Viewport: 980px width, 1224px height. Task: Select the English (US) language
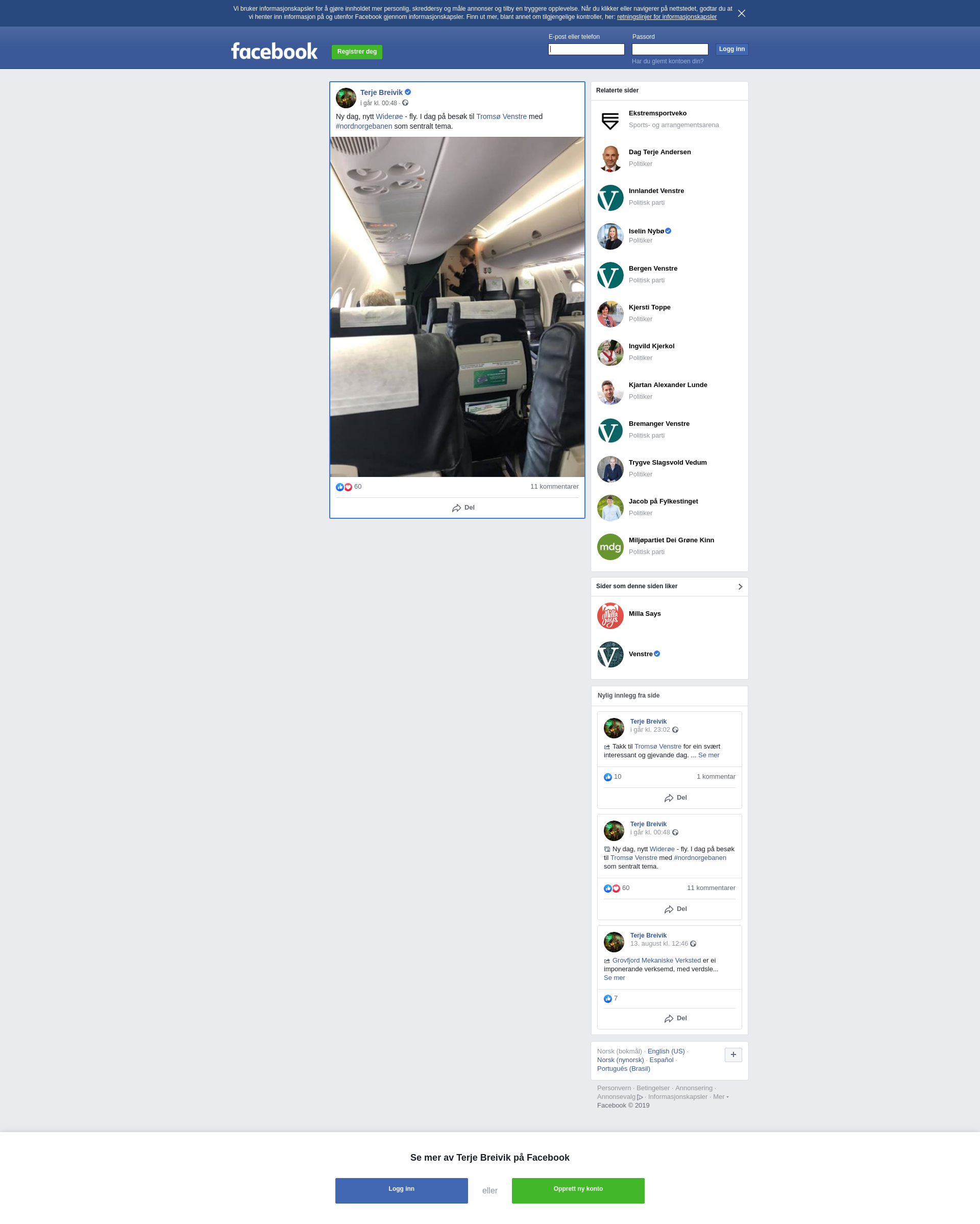pos(666,1051)
